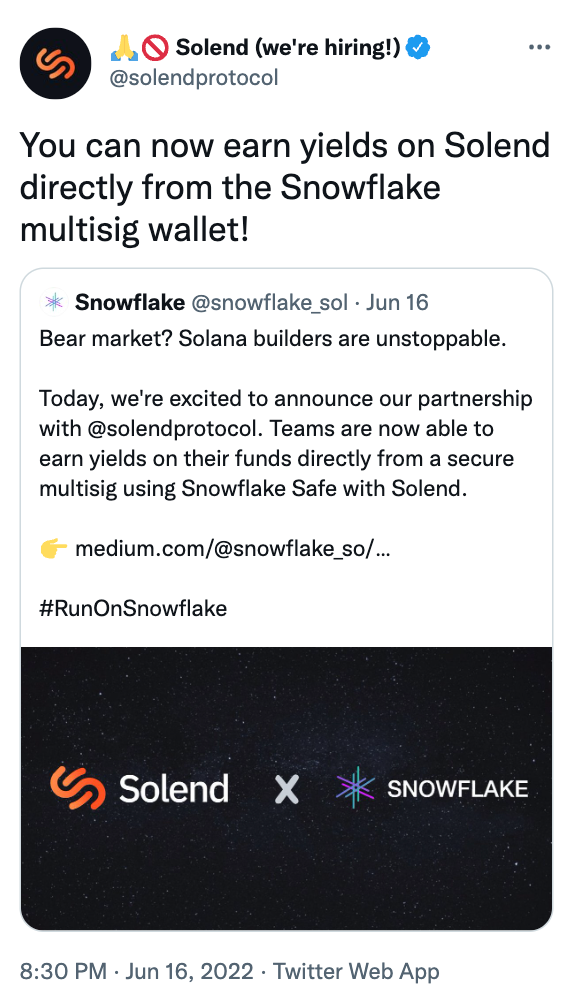Image resolution: width=576 pixels, height=1006 pixels.
Task: Open the Solend X Snowflake banner image
Action: [287, 789]
